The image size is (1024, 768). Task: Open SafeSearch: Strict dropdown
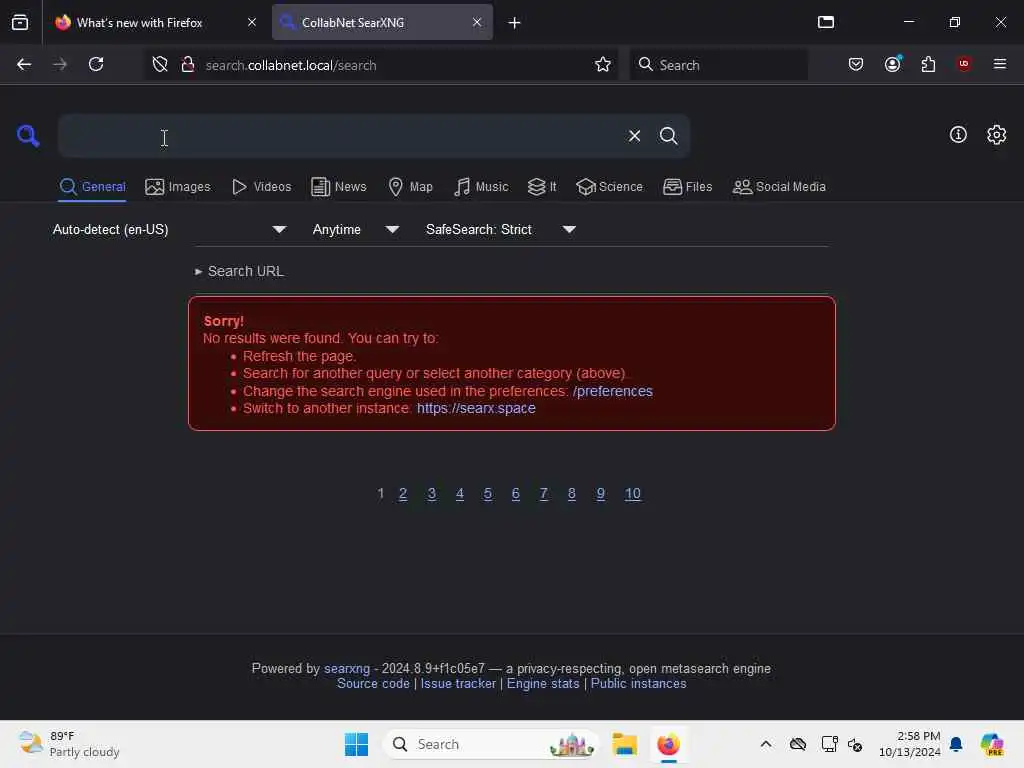click(x=501, y=229)
